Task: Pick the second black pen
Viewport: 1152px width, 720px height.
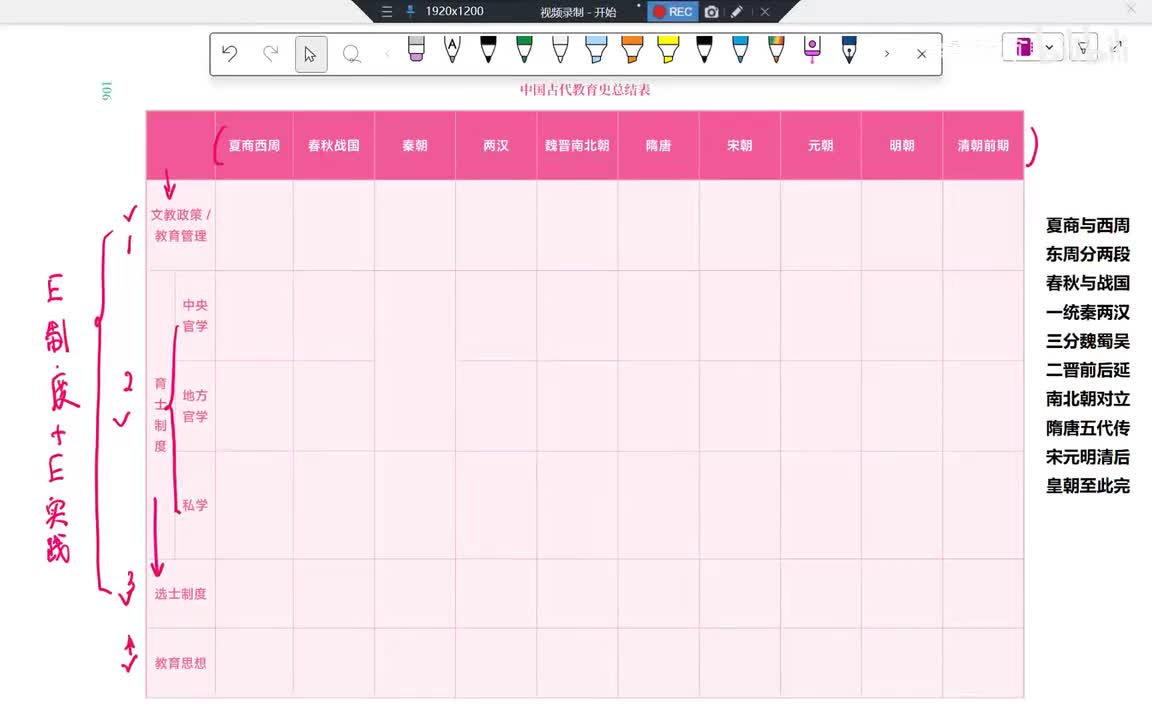Action: [704, 49]
